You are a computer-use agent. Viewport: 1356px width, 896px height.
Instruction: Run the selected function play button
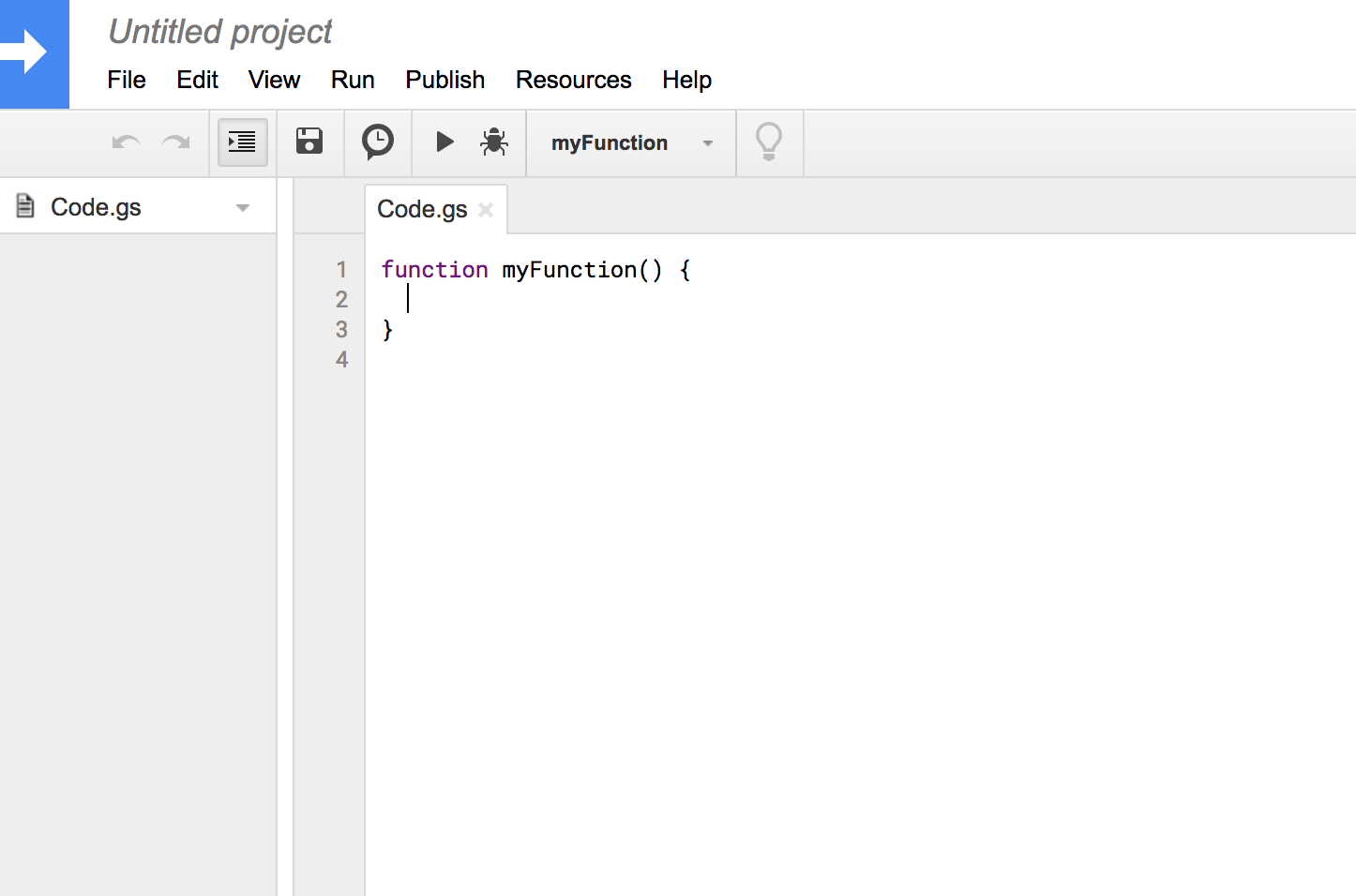pos(444,142)
